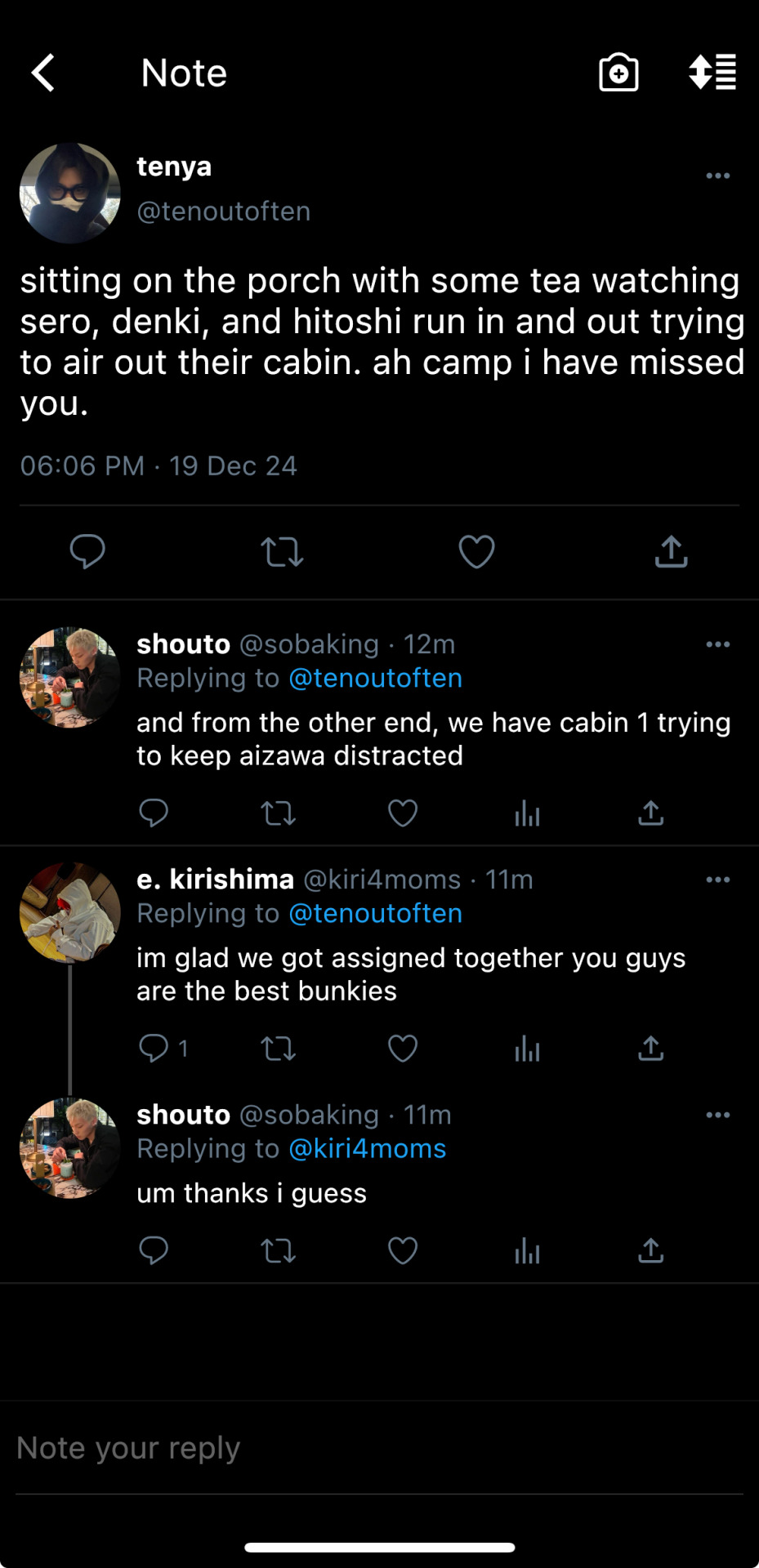This screenshot has height=1568, width=759.
Task: View e. kirishima's avatar
Action: (x=70, y=913)
